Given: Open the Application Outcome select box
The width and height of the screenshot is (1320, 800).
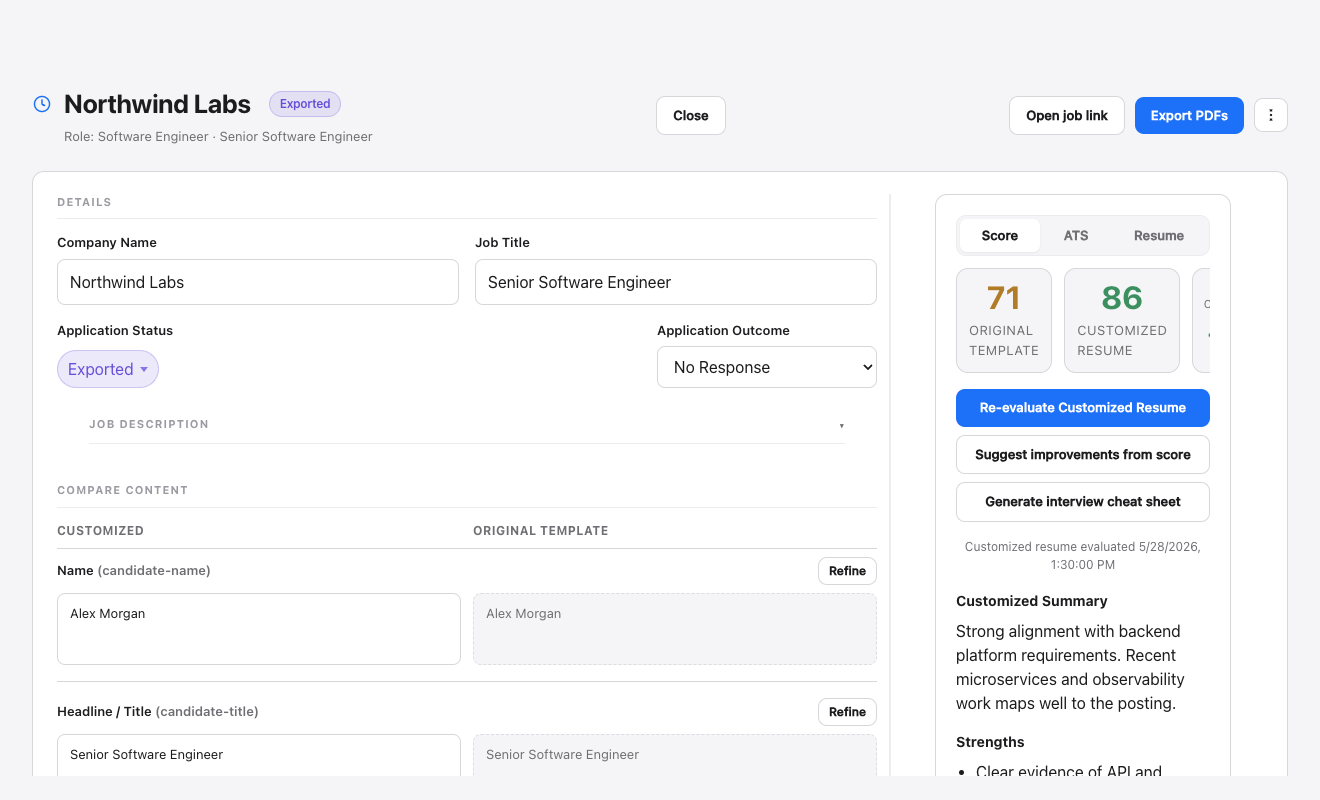Looking at the screenshot, I should pos(767,367).
